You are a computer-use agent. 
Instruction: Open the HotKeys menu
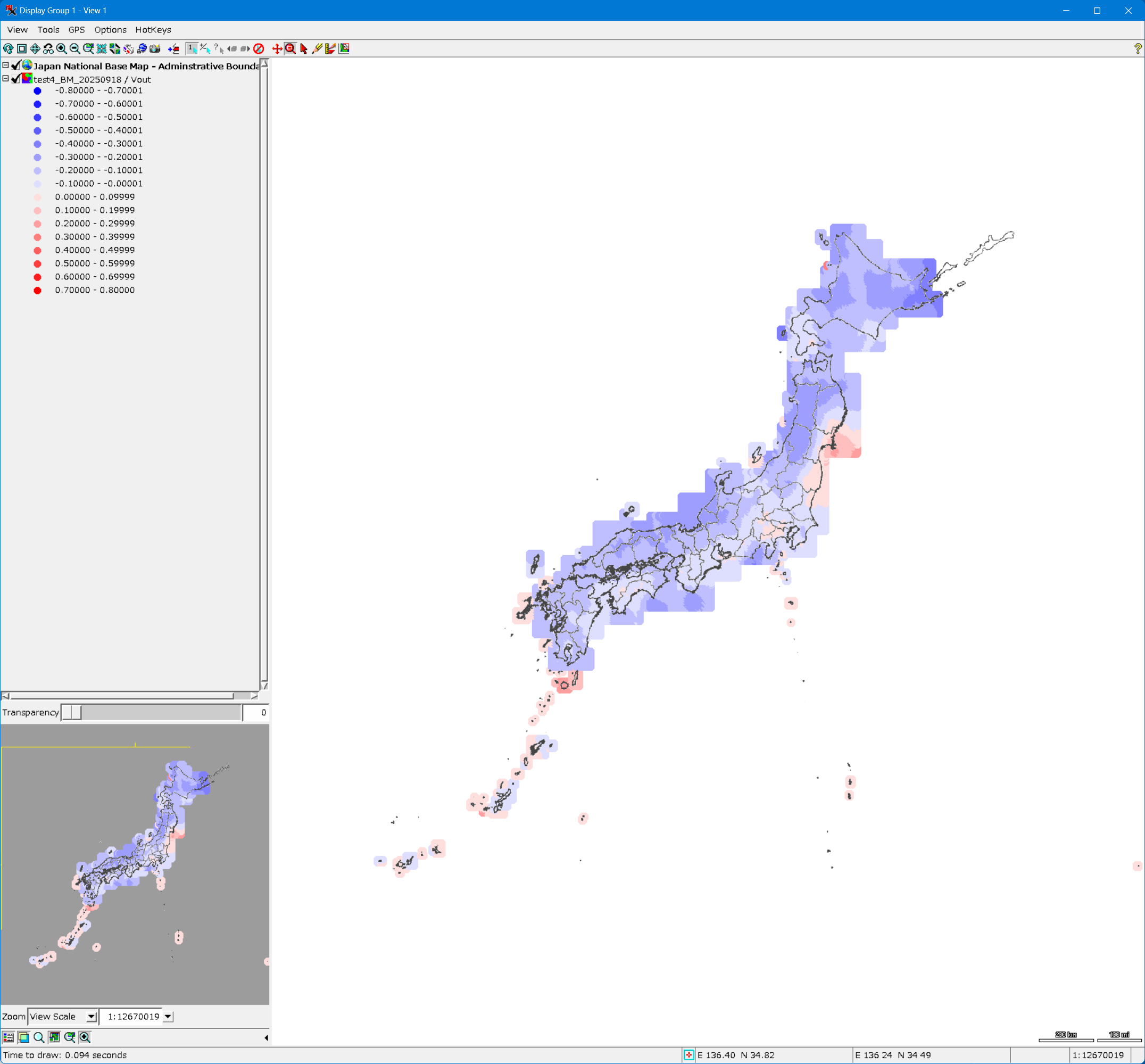click(153, 30)
